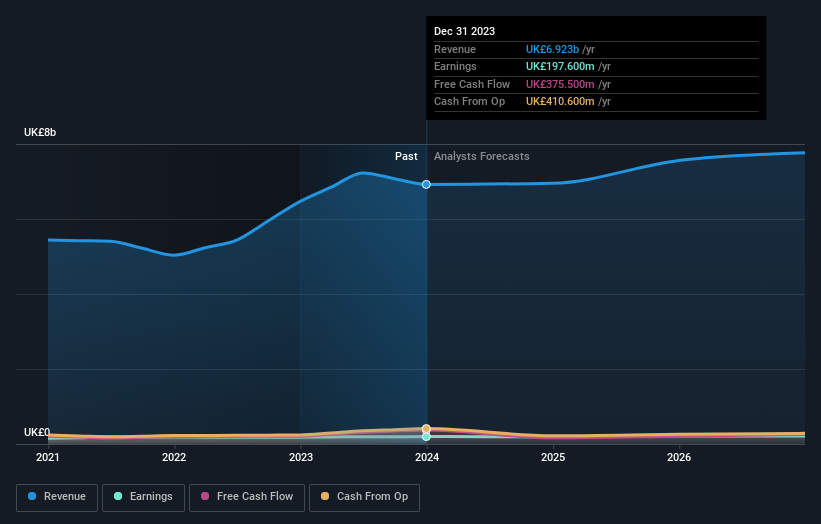Click the Cash From Op orange marker at 2024

[x=426, y=429]
